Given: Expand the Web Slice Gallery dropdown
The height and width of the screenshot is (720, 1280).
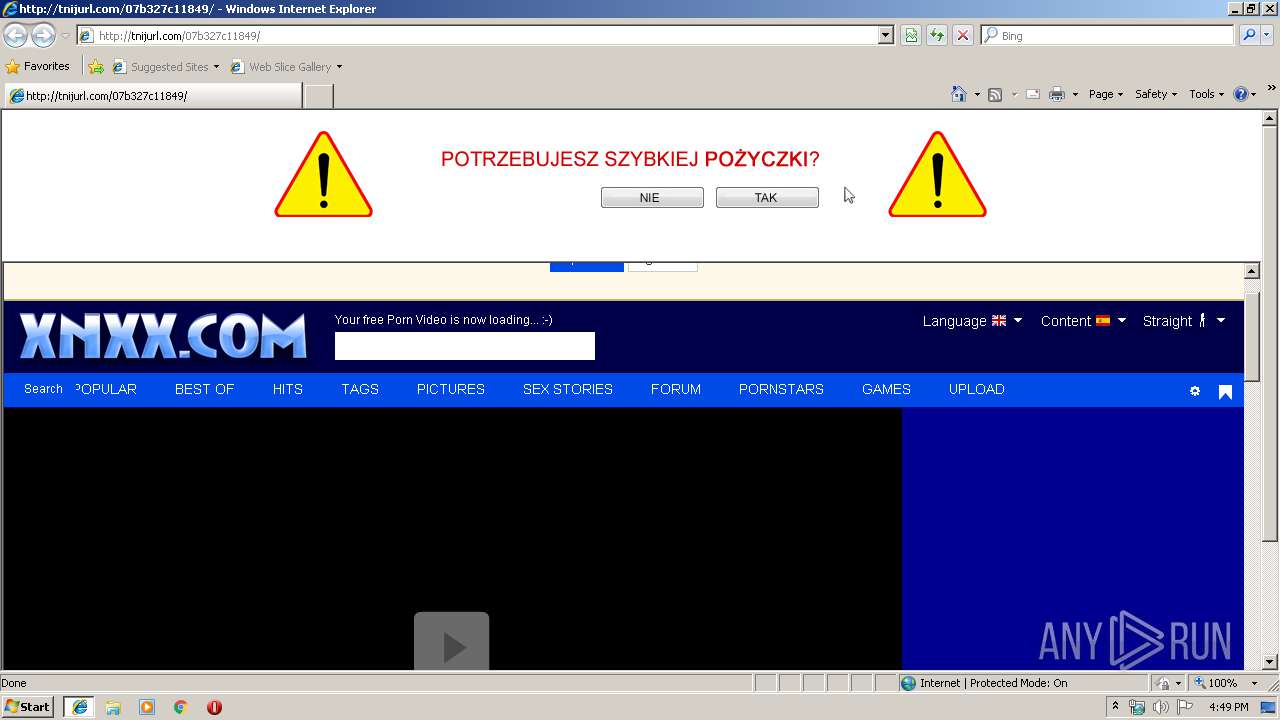Looking at the screenshot, I should pos(339,67).
